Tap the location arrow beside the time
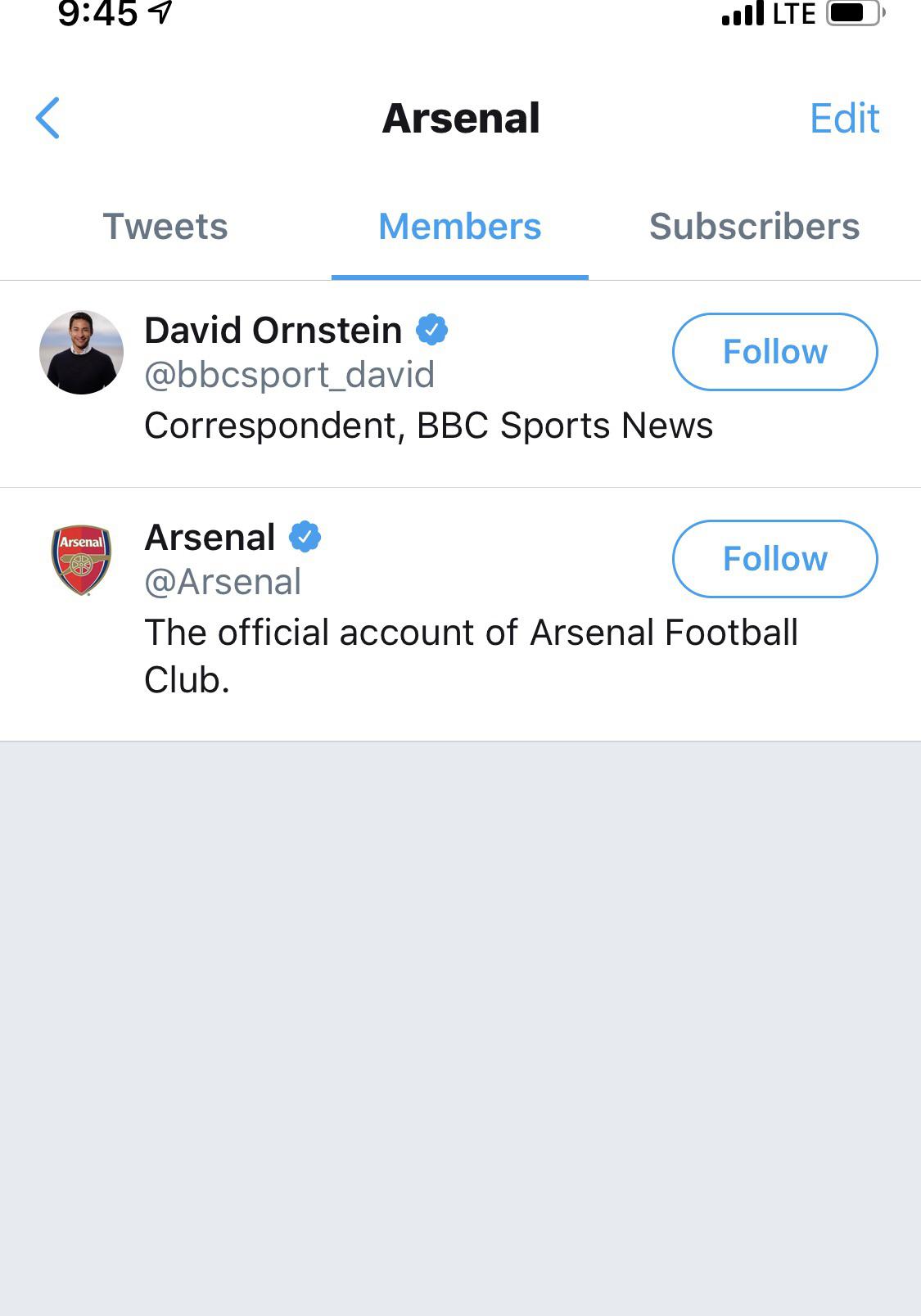Viewport: 921px width, 1316px height. click(x=162, y=12)
